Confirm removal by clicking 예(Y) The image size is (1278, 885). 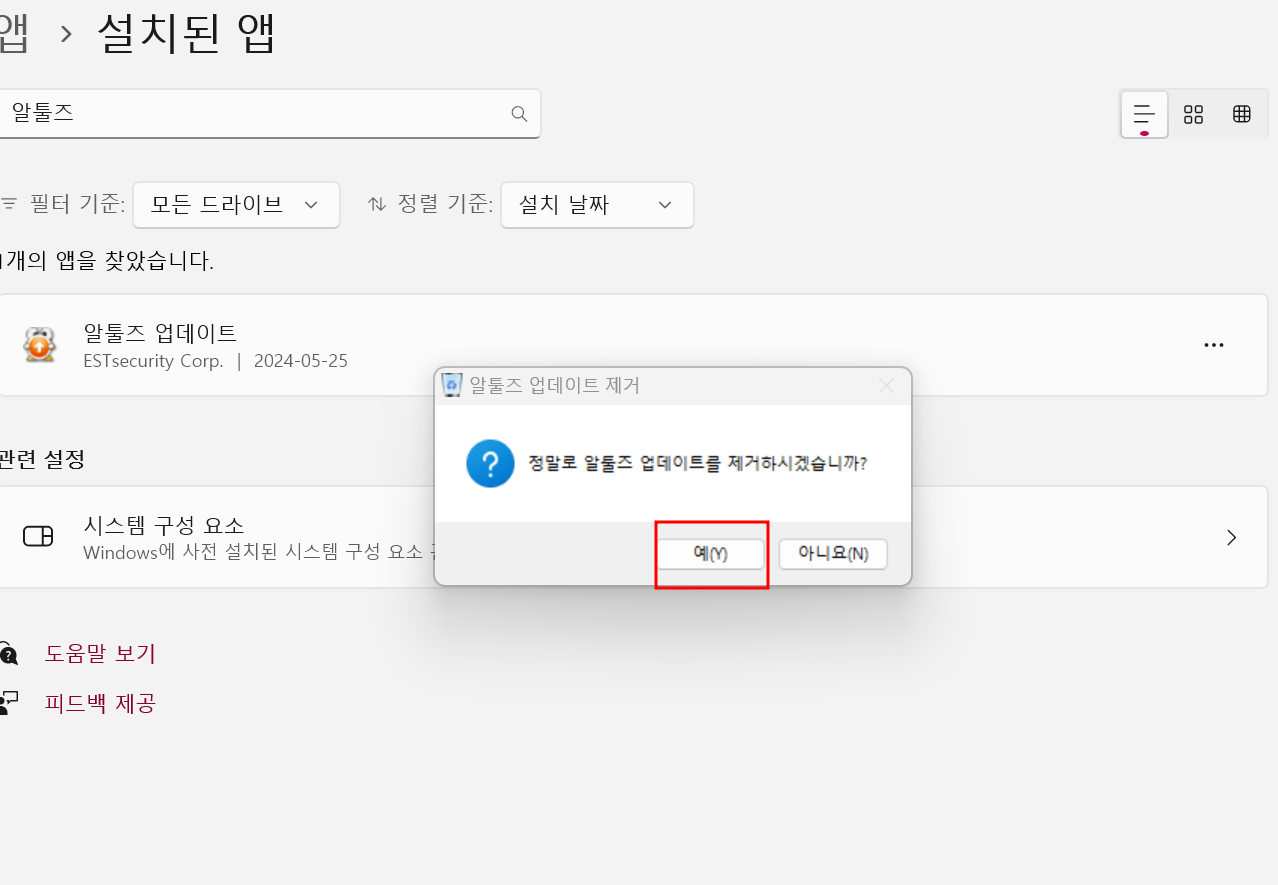click(711, 554)
